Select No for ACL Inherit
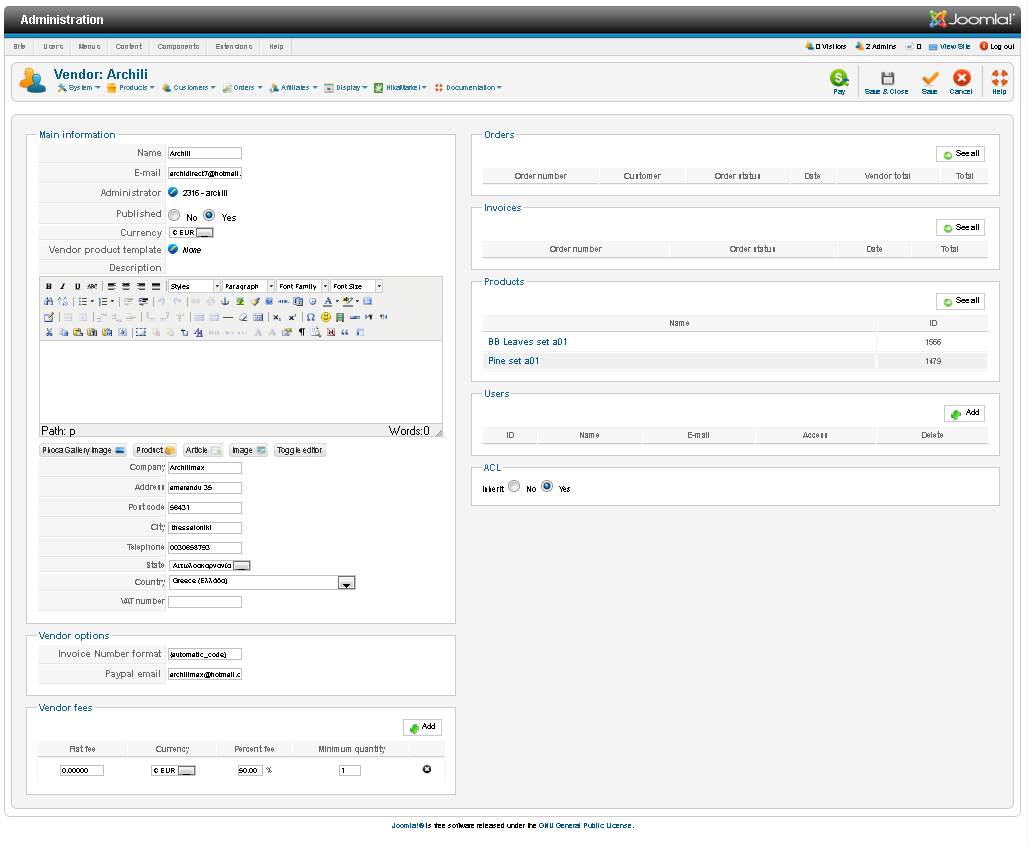The image size is (1028, 847). pyautogui.click(x=514, y=487)
